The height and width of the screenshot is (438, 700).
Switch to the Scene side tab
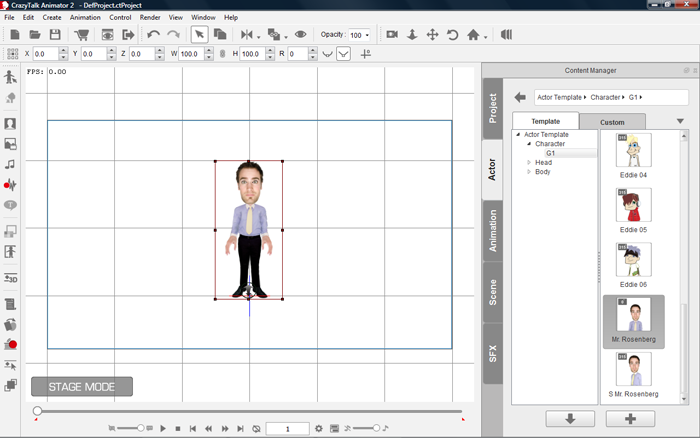[493, 292]
